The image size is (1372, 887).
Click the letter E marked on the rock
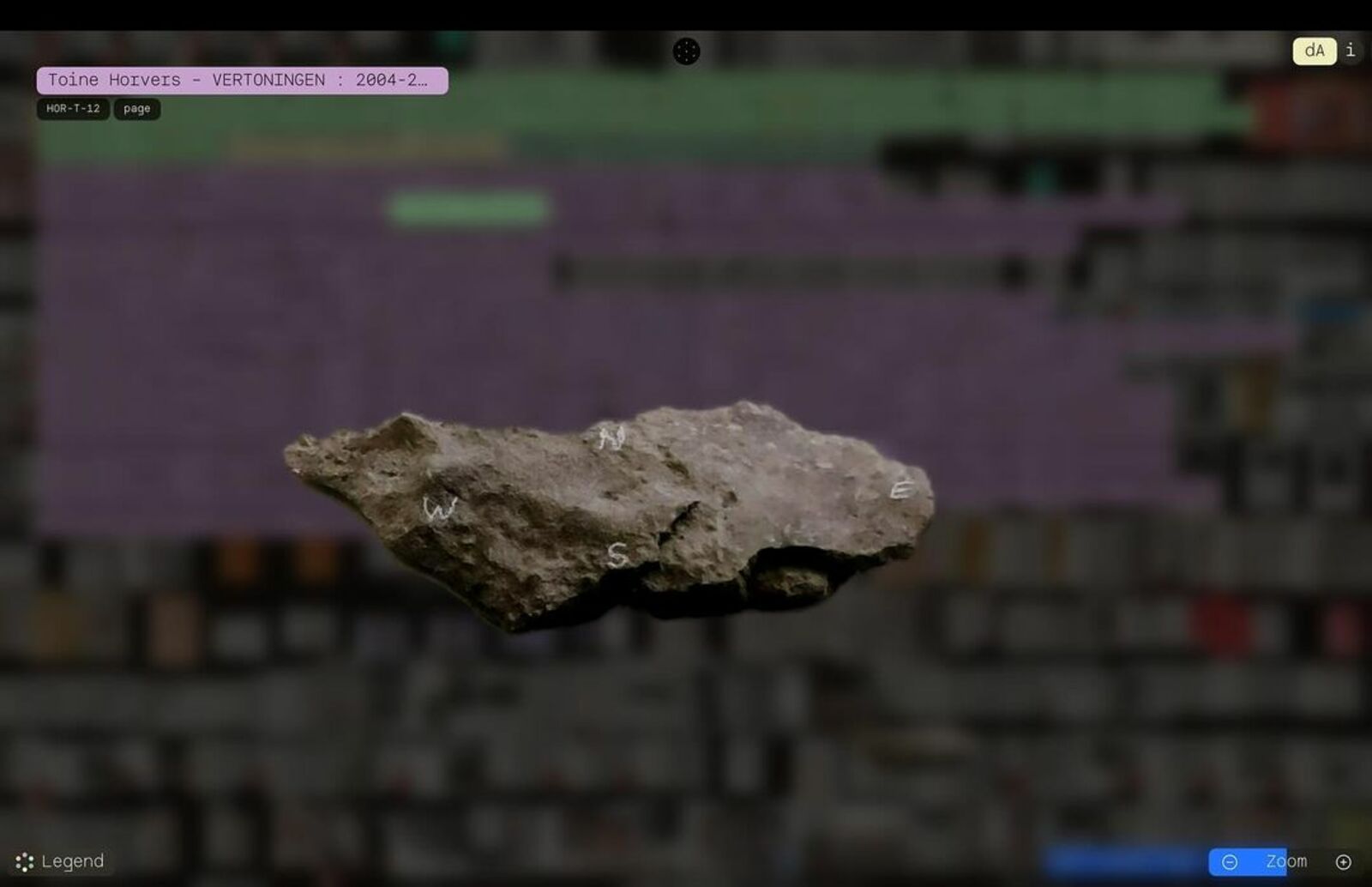pos(900,490)
